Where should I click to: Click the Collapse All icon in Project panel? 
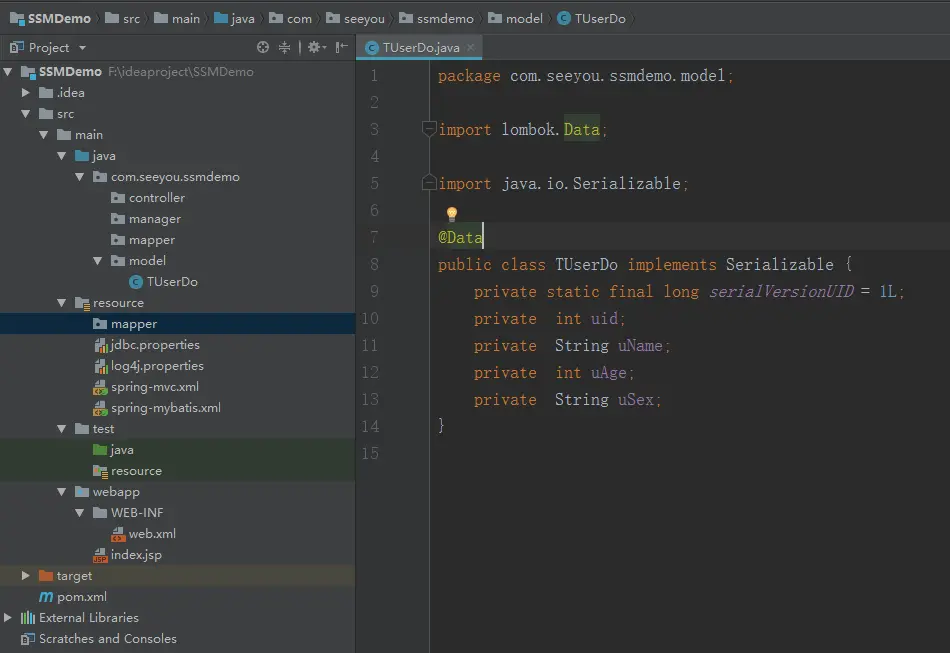tap(285, 47)
